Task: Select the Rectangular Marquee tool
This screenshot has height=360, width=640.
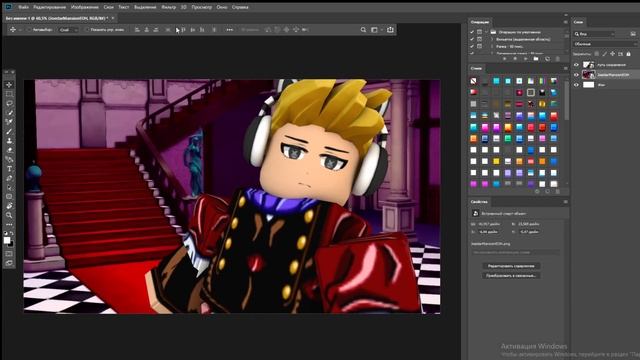Action: pos(9,94)
